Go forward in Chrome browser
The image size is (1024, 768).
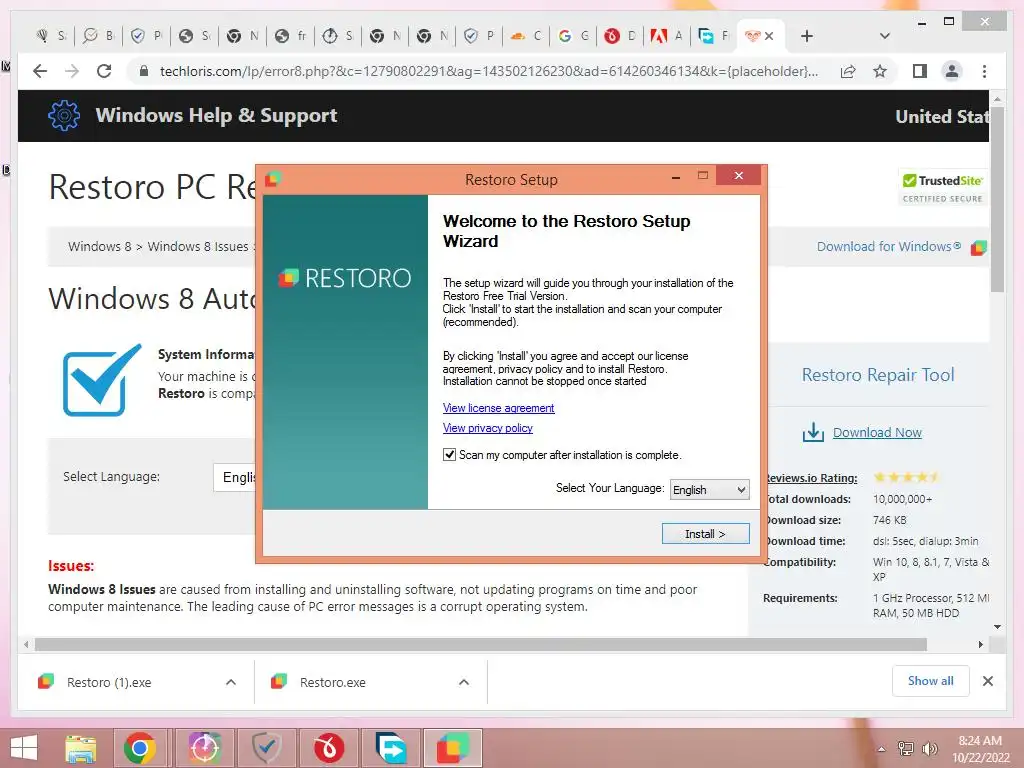[72, 71]
